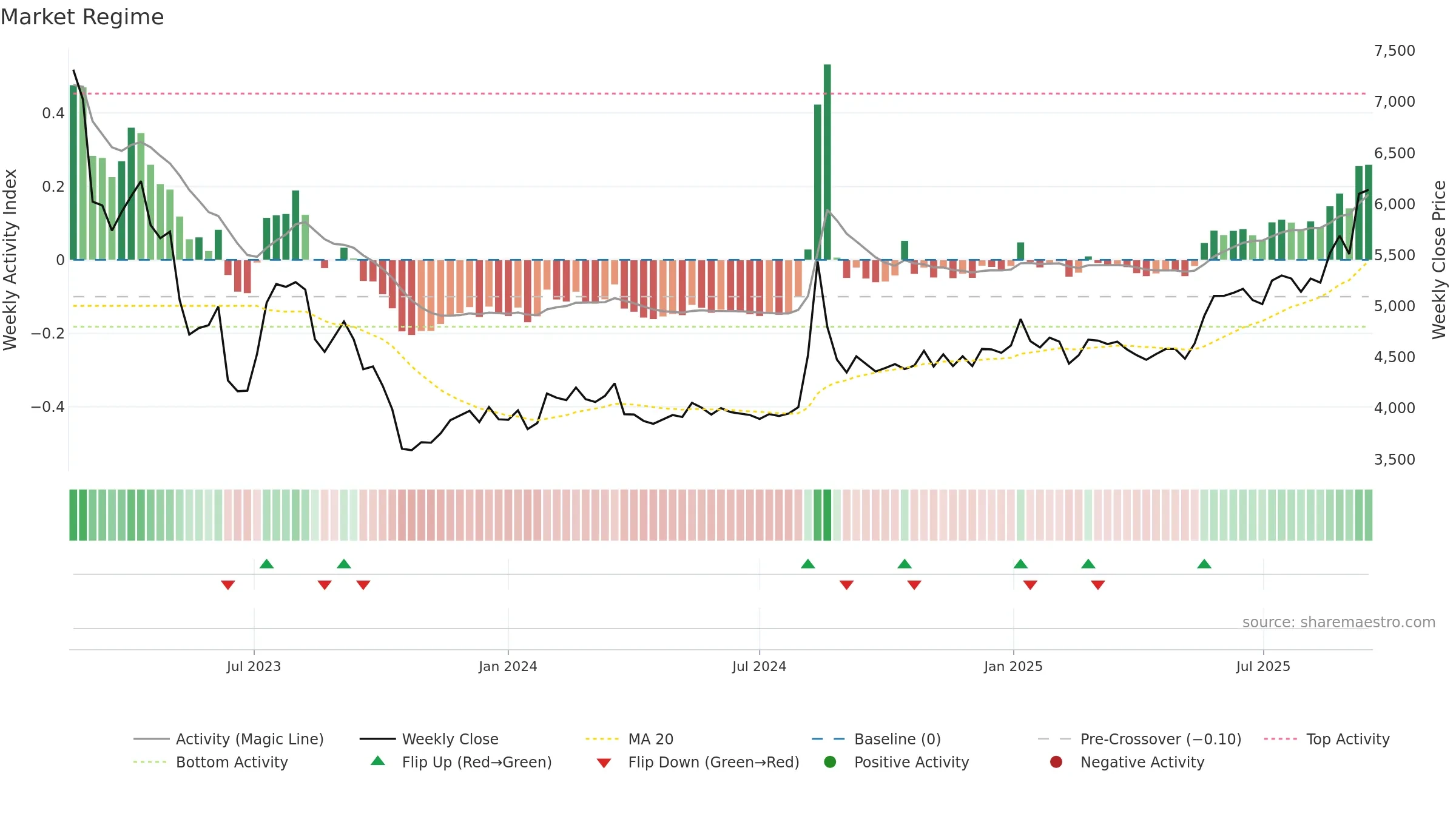The image size is (1456, 819).
Task: Click the 0.2 activity index axis label
Action: click(53, 187)
